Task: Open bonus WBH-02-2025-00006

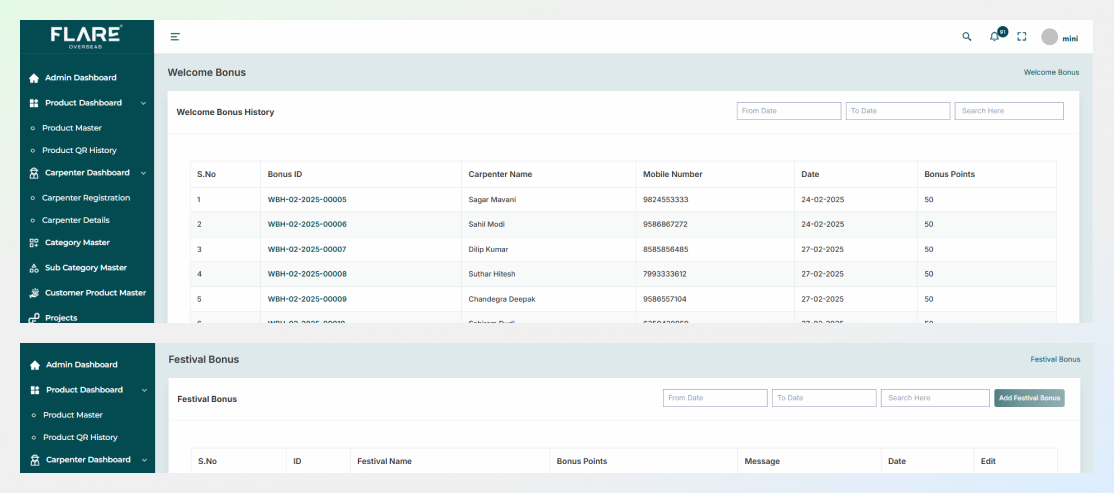Action: (307, 224)
